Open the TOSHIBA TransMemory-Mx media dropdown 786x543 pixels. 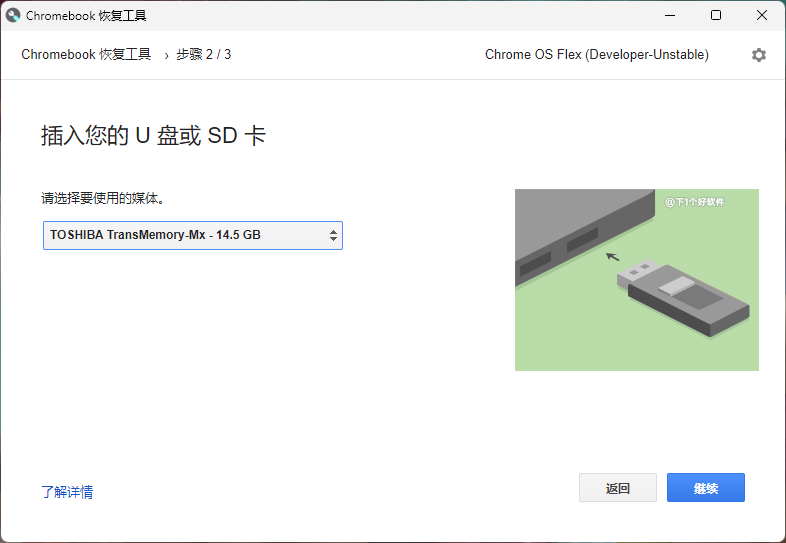click(193, 235)
